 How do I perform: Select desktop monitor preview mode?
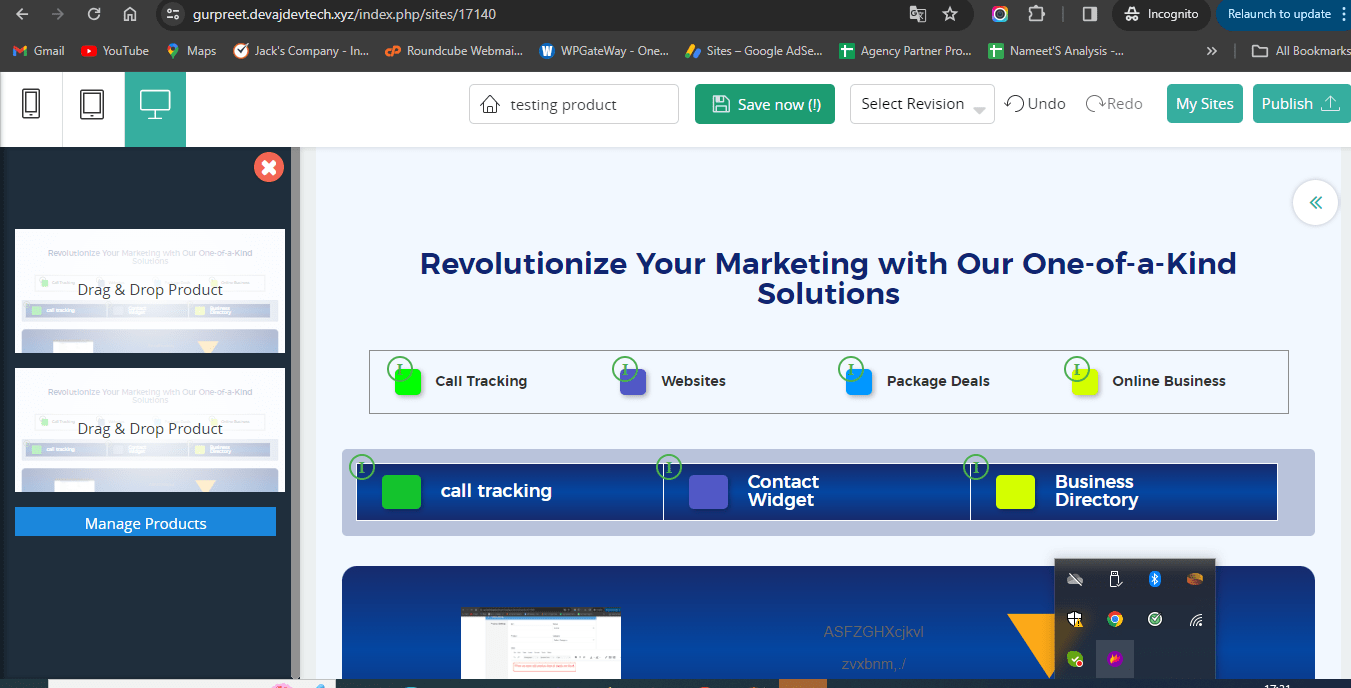tap(155, 104)
